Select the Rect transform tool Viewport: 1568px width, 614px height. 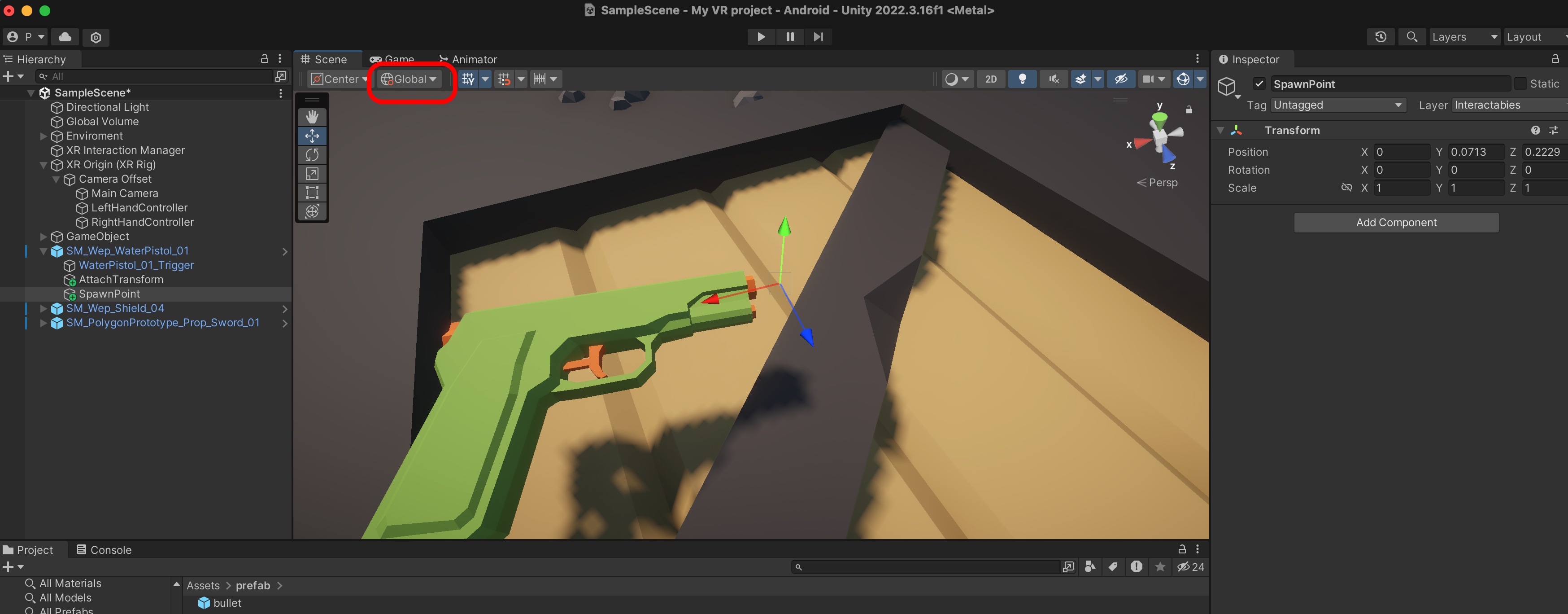coord(312,193)
